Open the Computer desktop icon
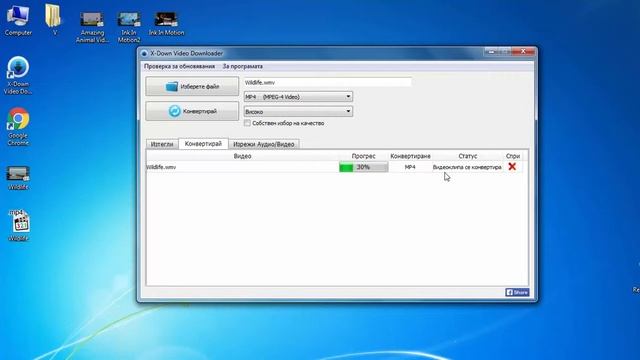Viewport: 640px width, 360px height. pos(18,20)
